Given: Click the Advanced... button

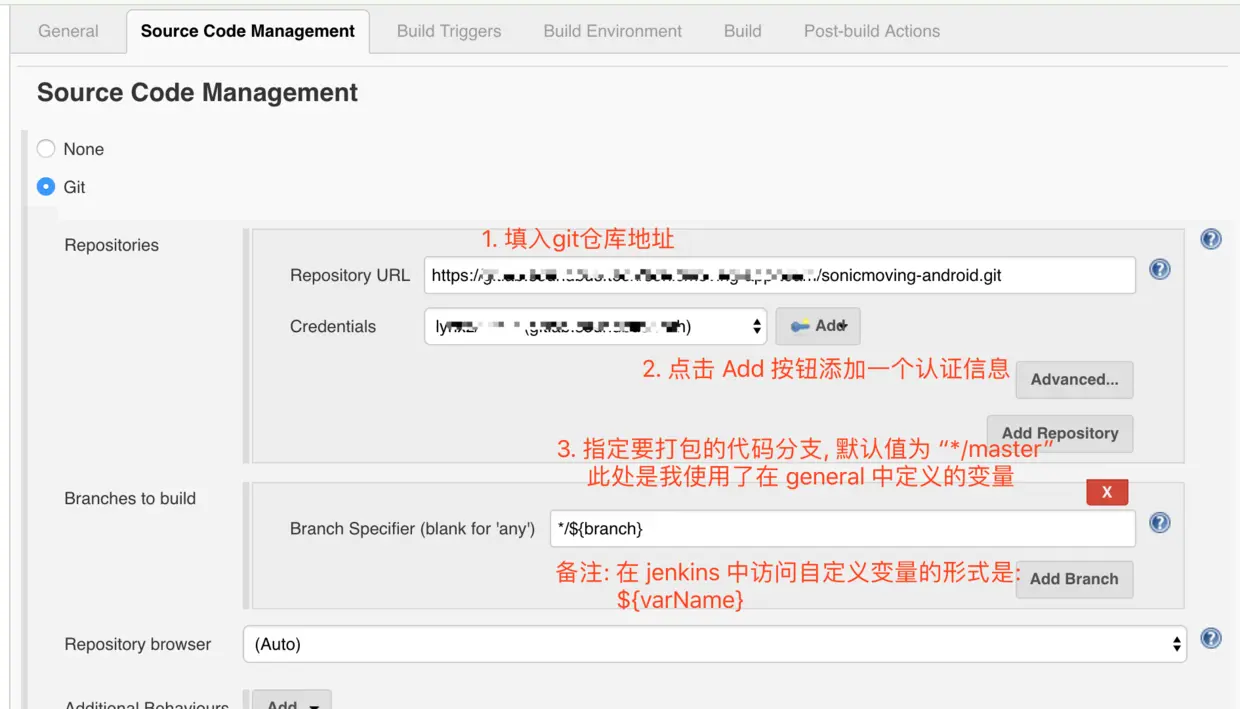Looking at the screenshot, I should (1074, 379).
